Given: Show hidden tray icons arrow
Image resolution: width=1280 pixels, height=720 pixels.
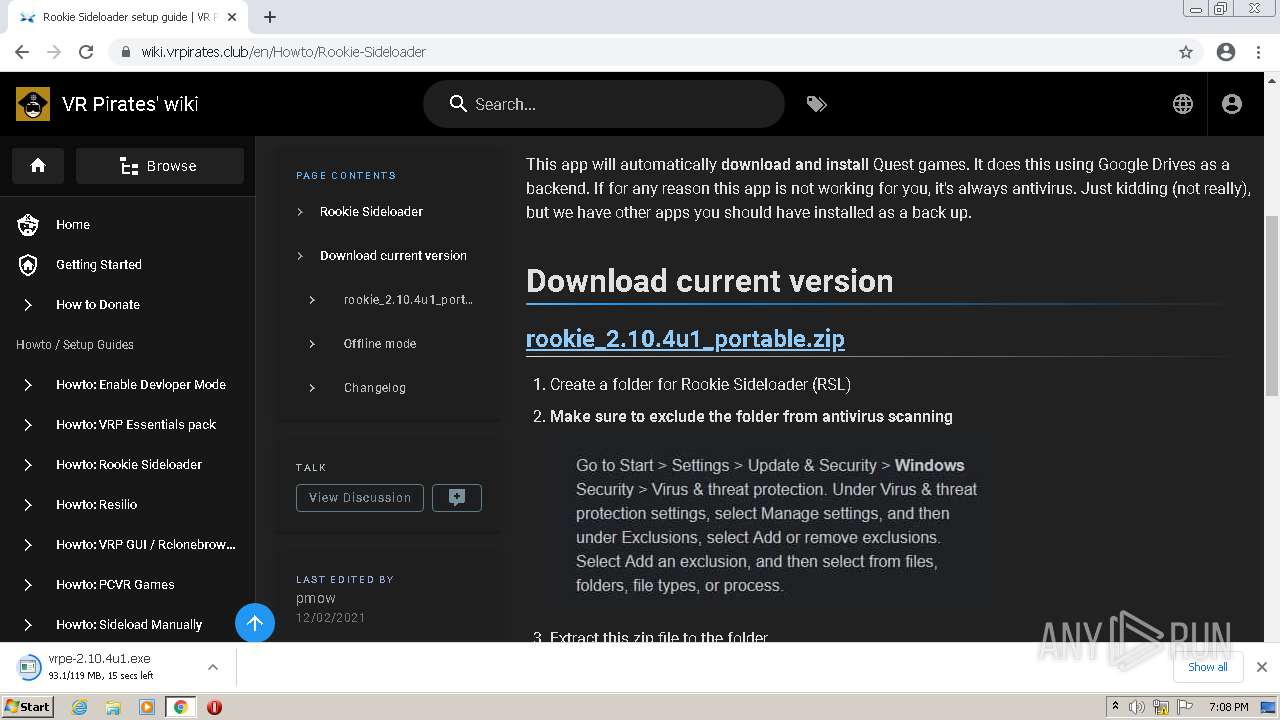Looking at the screenshot, I should pyautogui.click(x=1115, y=706).
